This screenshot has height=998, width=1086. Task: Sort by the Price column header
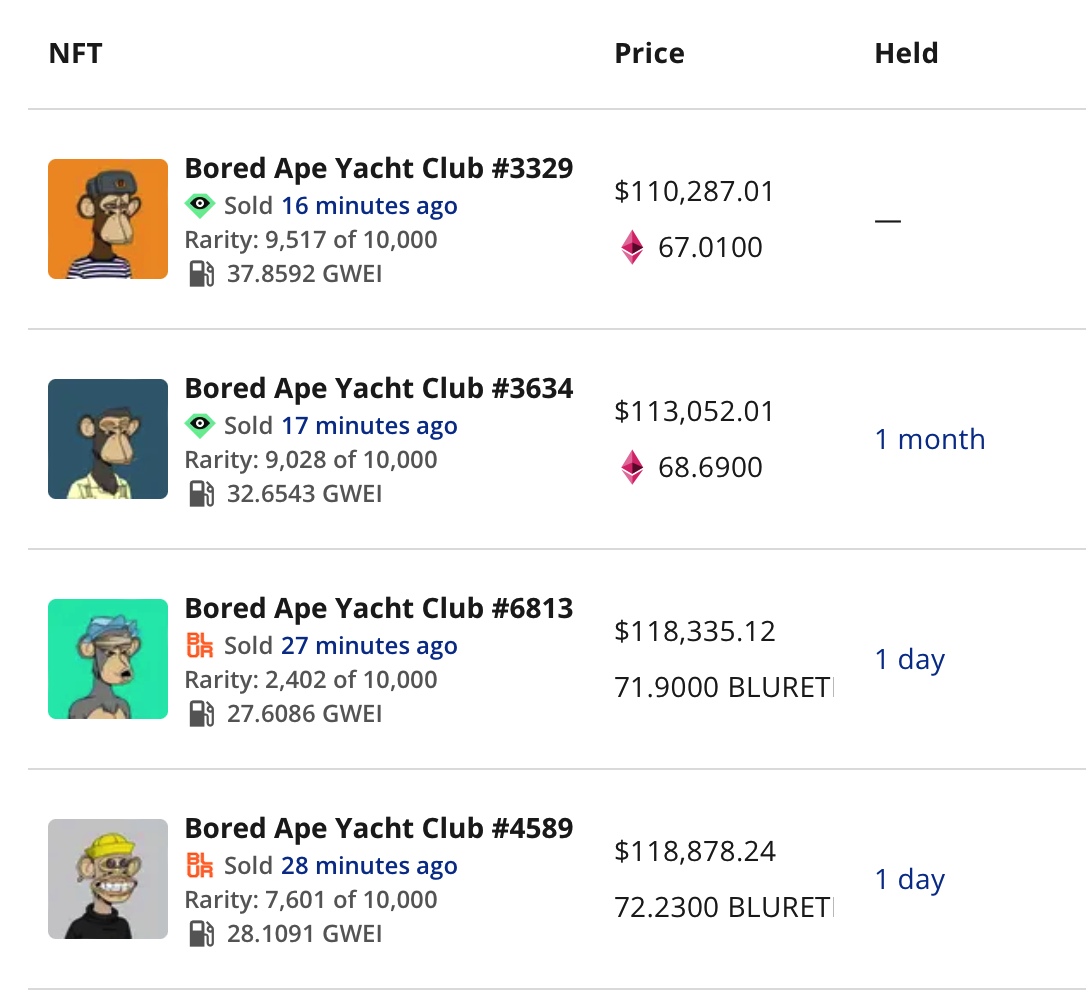[649, 53]
